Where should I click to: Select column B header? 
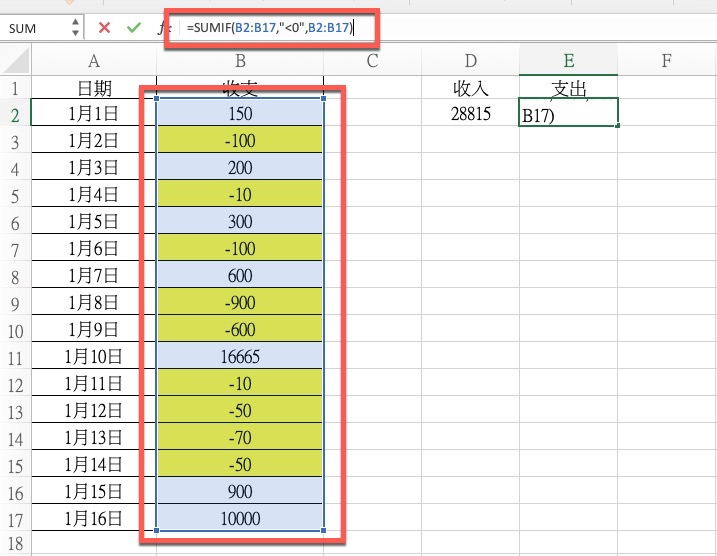coord(240,60)
